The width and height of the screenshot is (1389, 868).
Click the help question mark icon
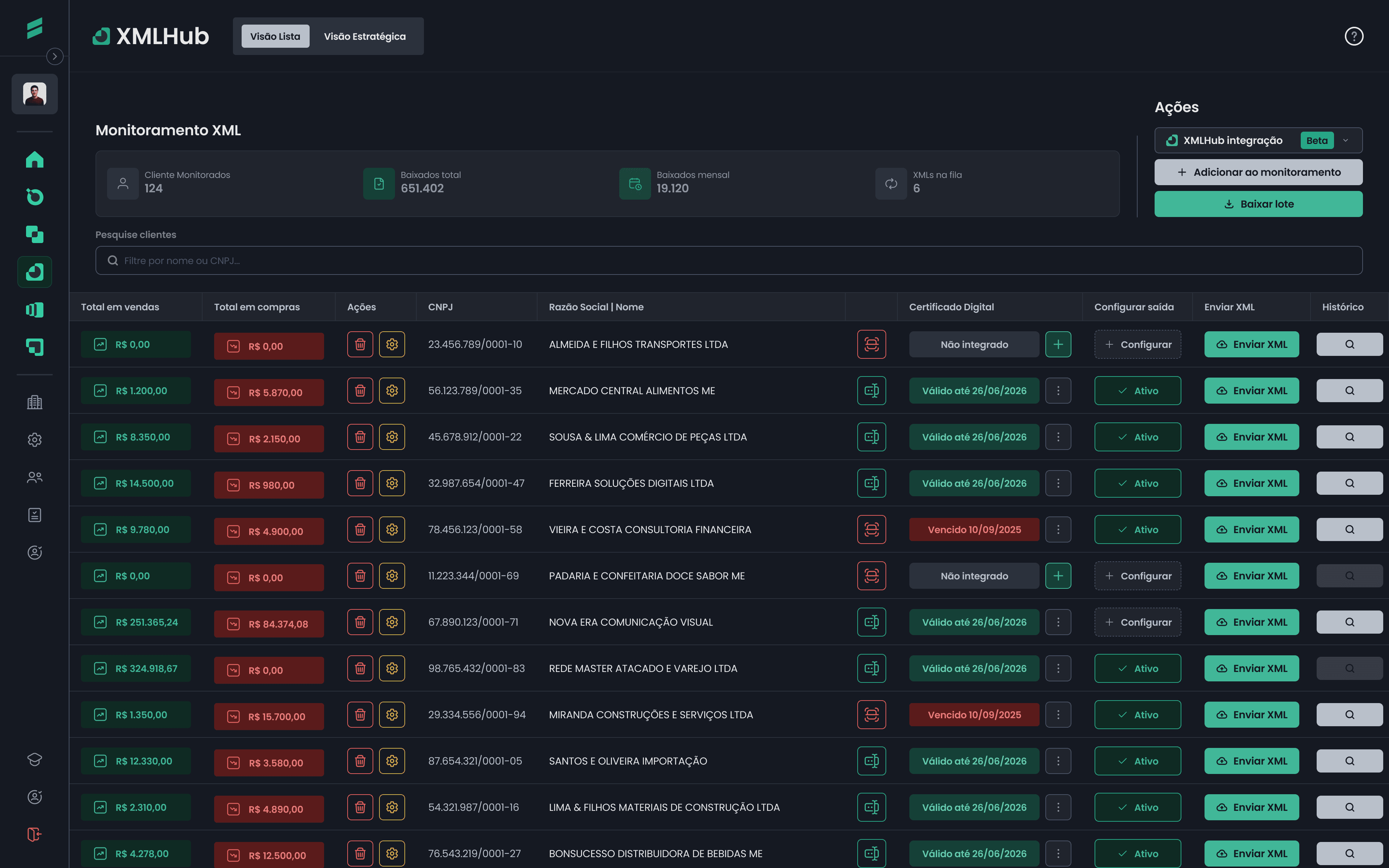coord(1354,36)
